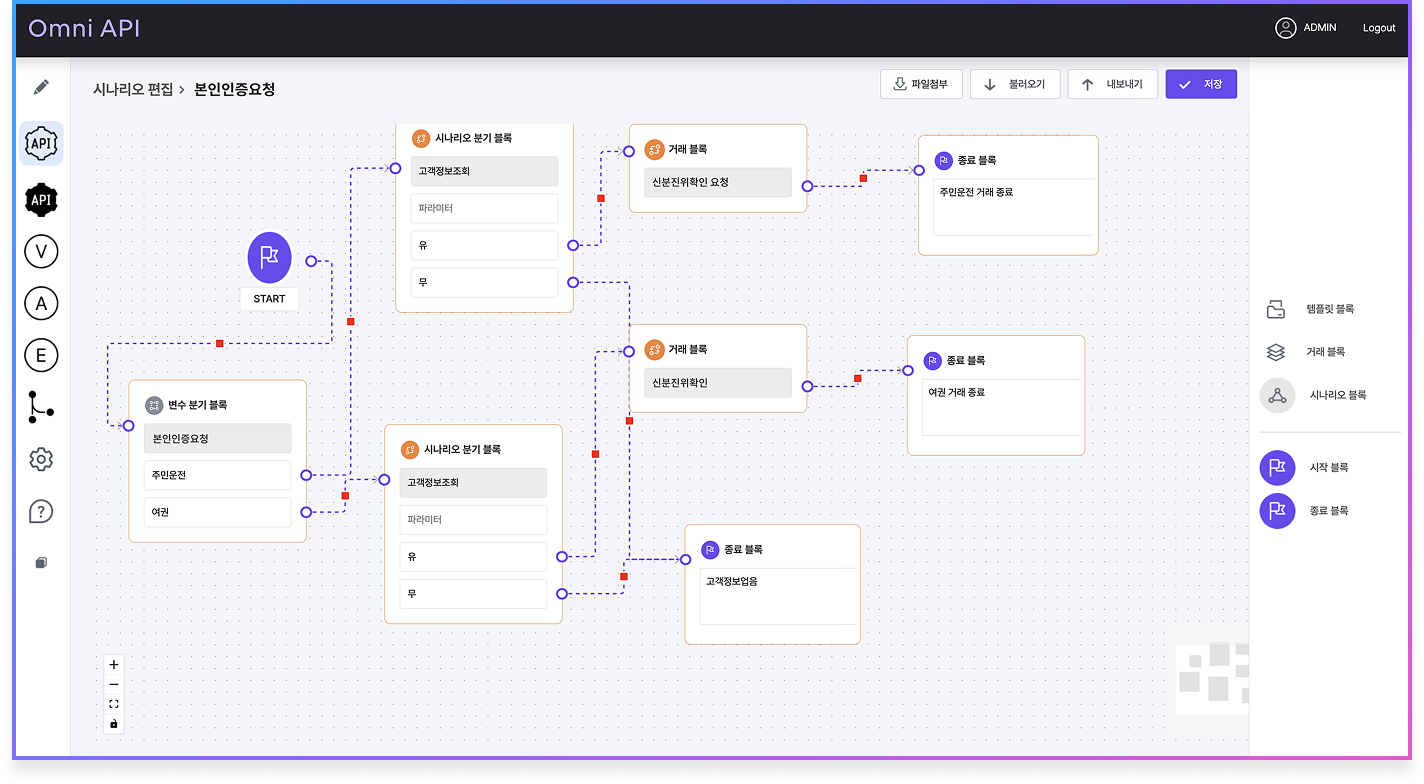Screen dimensions: 1424x784
Task: Click the ADMIN user avatar icon
Action: 1286,28
